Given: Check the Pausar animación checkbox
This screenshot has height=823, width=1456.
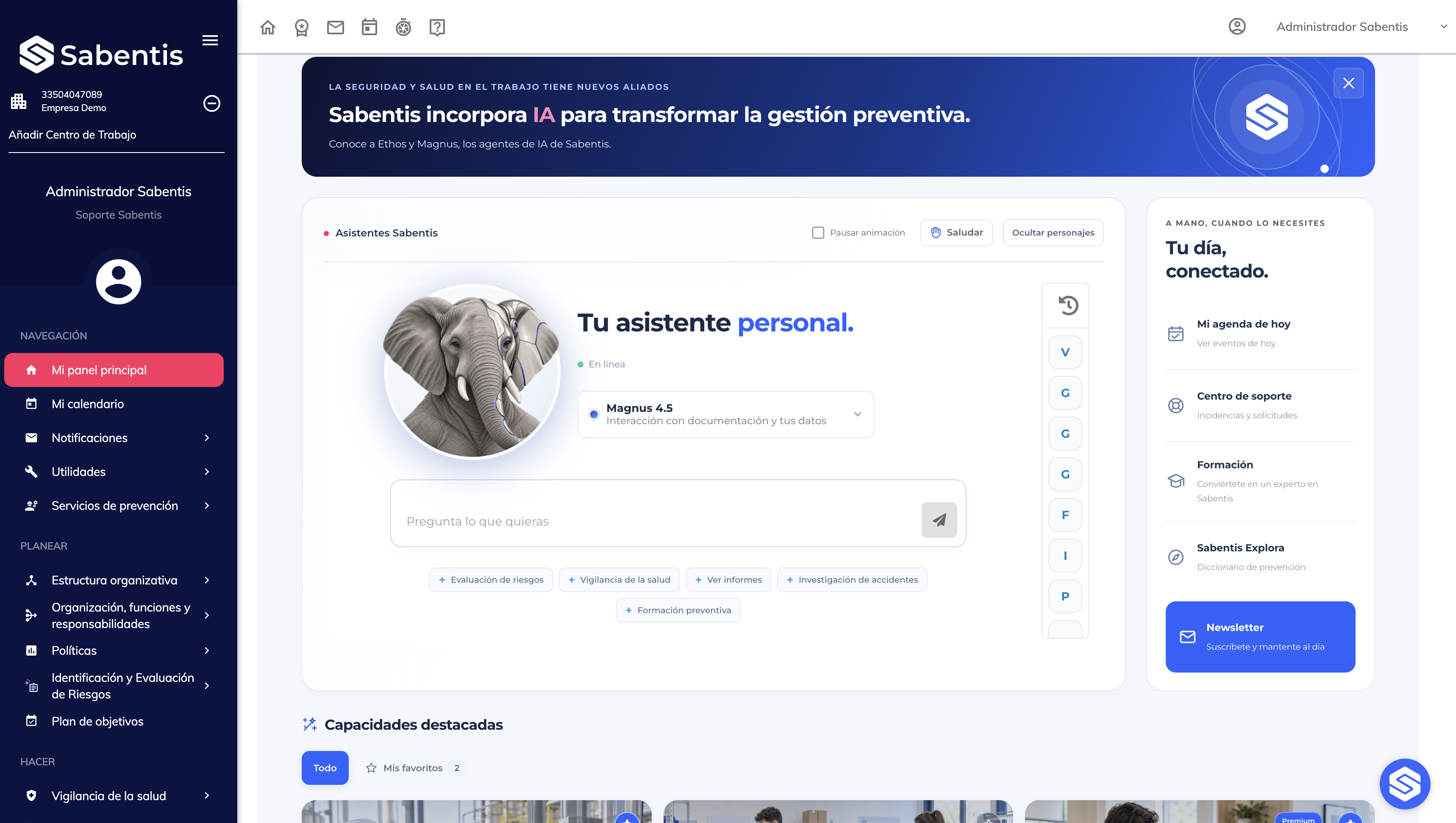Looking at the screenshot, I should pyautogui.click(x=818, y=232).
